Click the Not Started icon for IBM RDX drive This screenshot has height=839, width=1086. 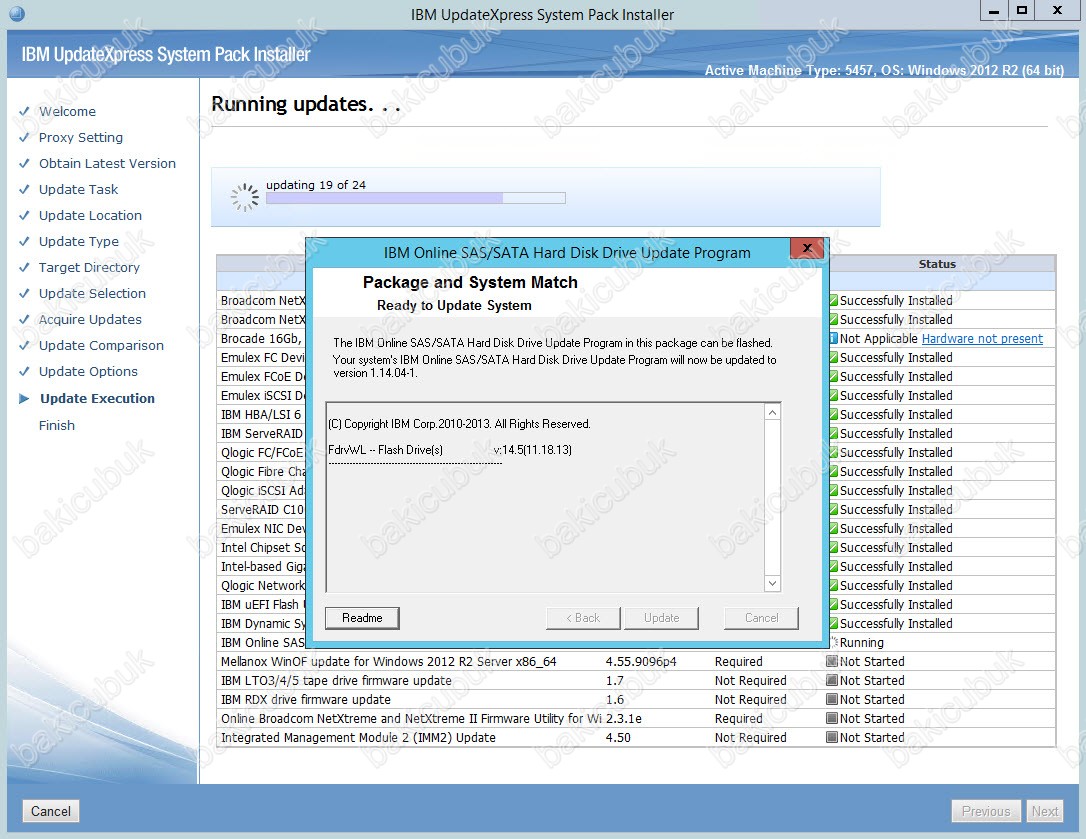[833, 700]
